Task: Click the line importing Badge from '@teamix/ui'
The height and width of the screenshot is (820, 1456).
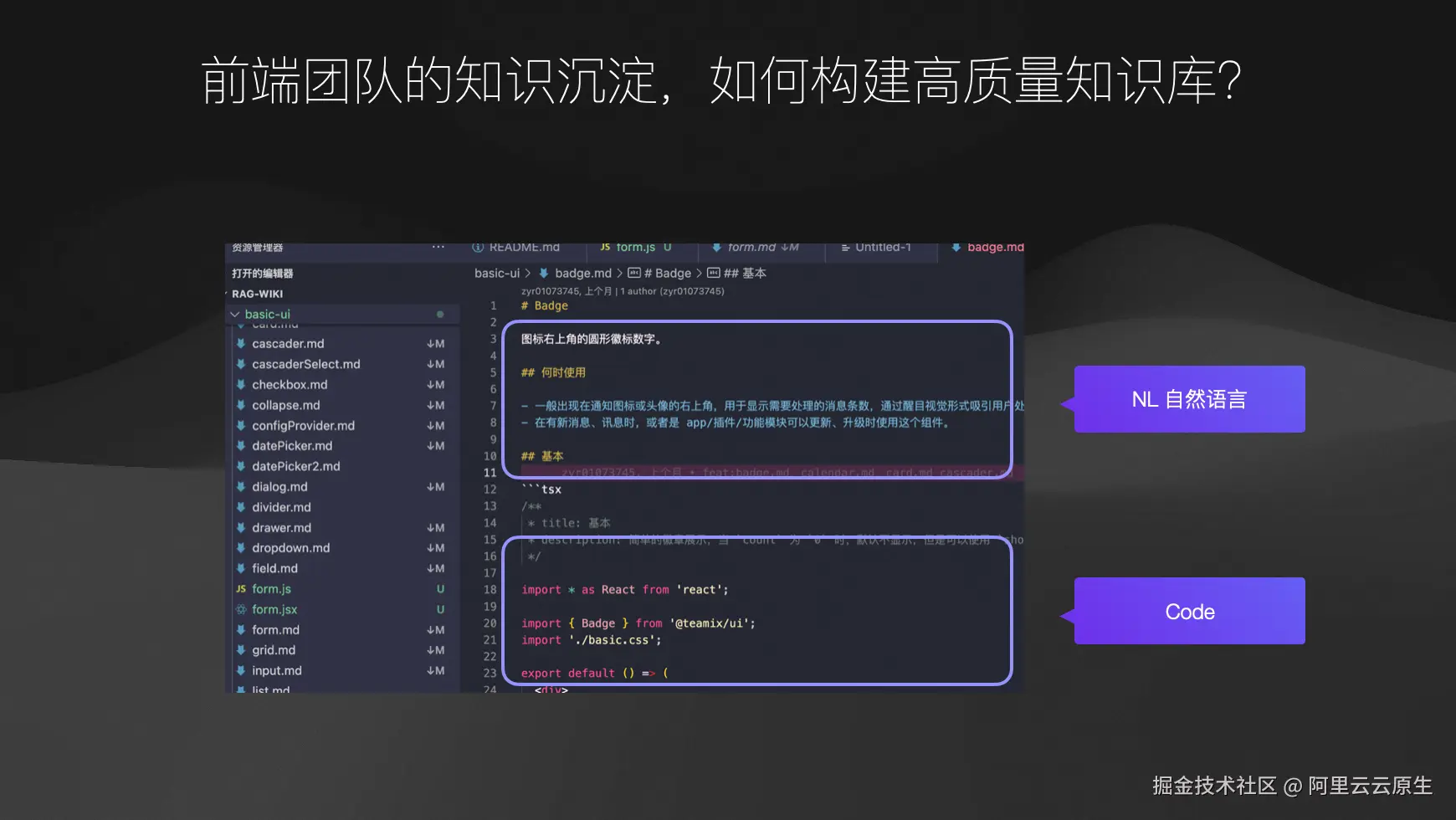Action: (638, 623)
